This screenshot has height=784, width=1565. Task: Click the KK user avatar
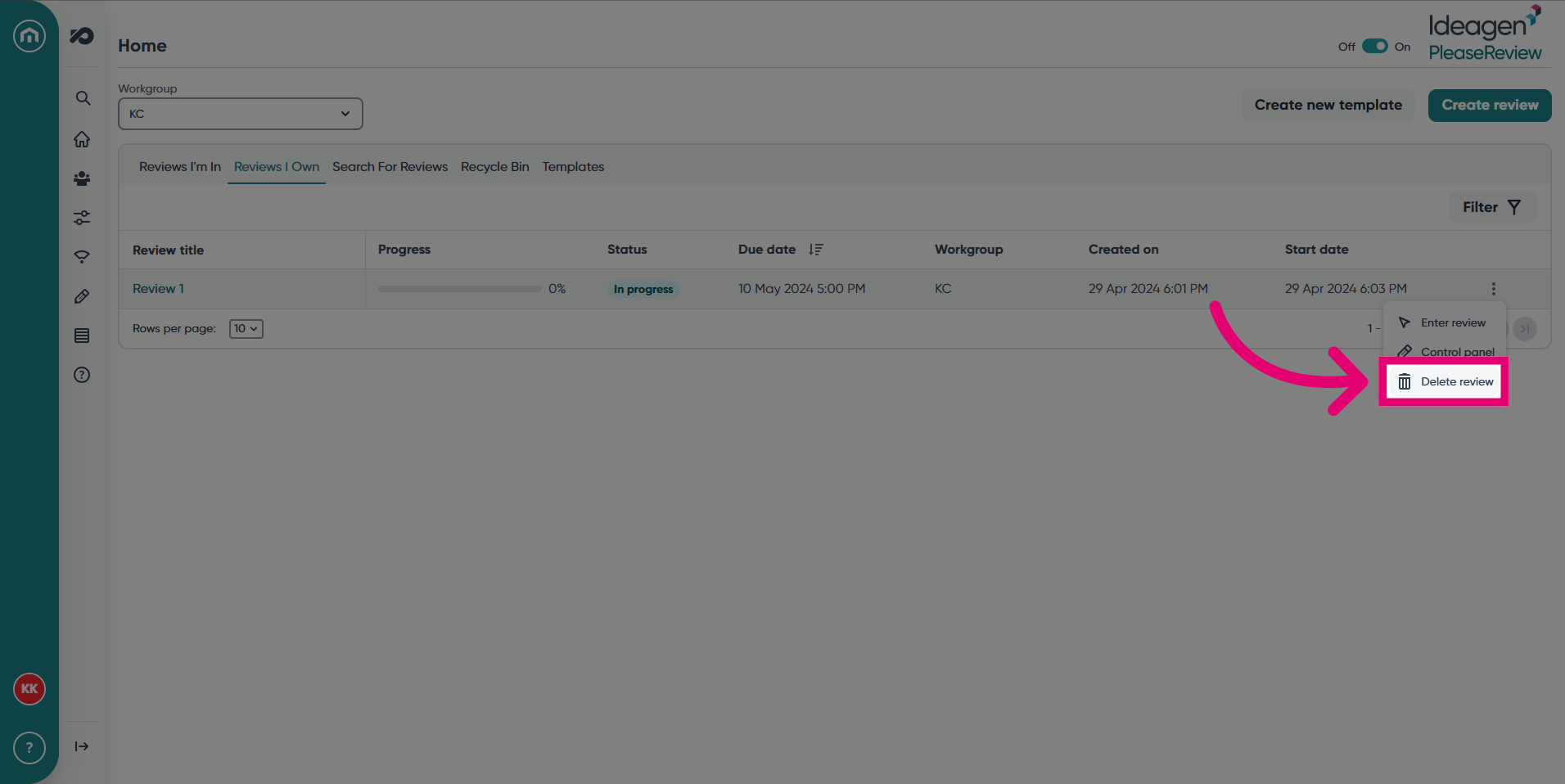click(x=29, y=689)
